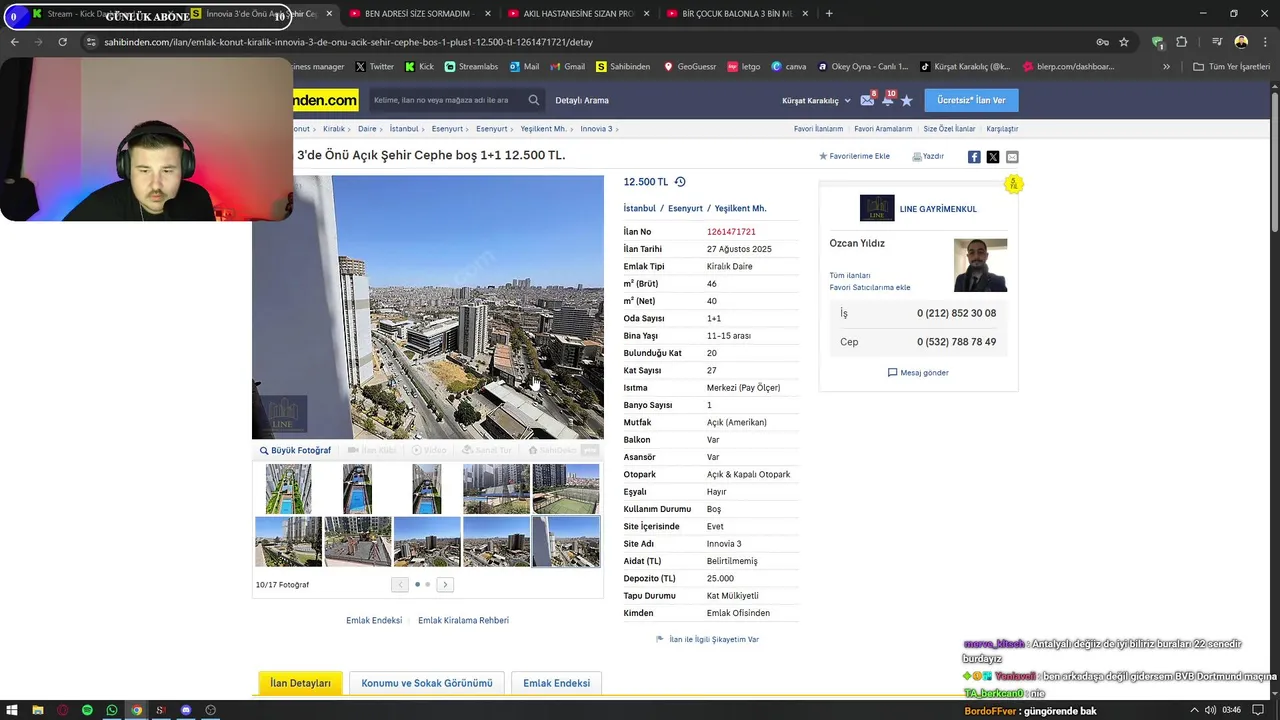Click the browser address bar URL
The height and width of the screenshot is (720, 1280).
click(349, 42)
